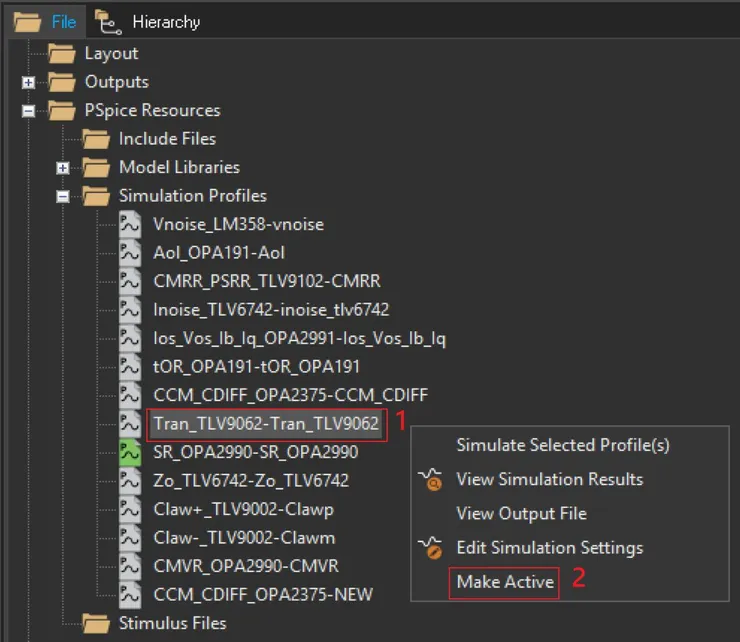The image size is (740, 642).
Task: Select Aol_OPA191-Aol profile name
Action: 219,253
